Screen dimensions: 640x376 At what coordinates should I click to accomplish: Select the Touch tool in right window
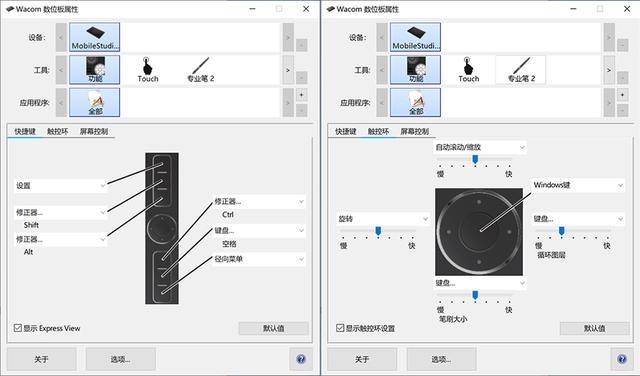(x=468, y=70)
